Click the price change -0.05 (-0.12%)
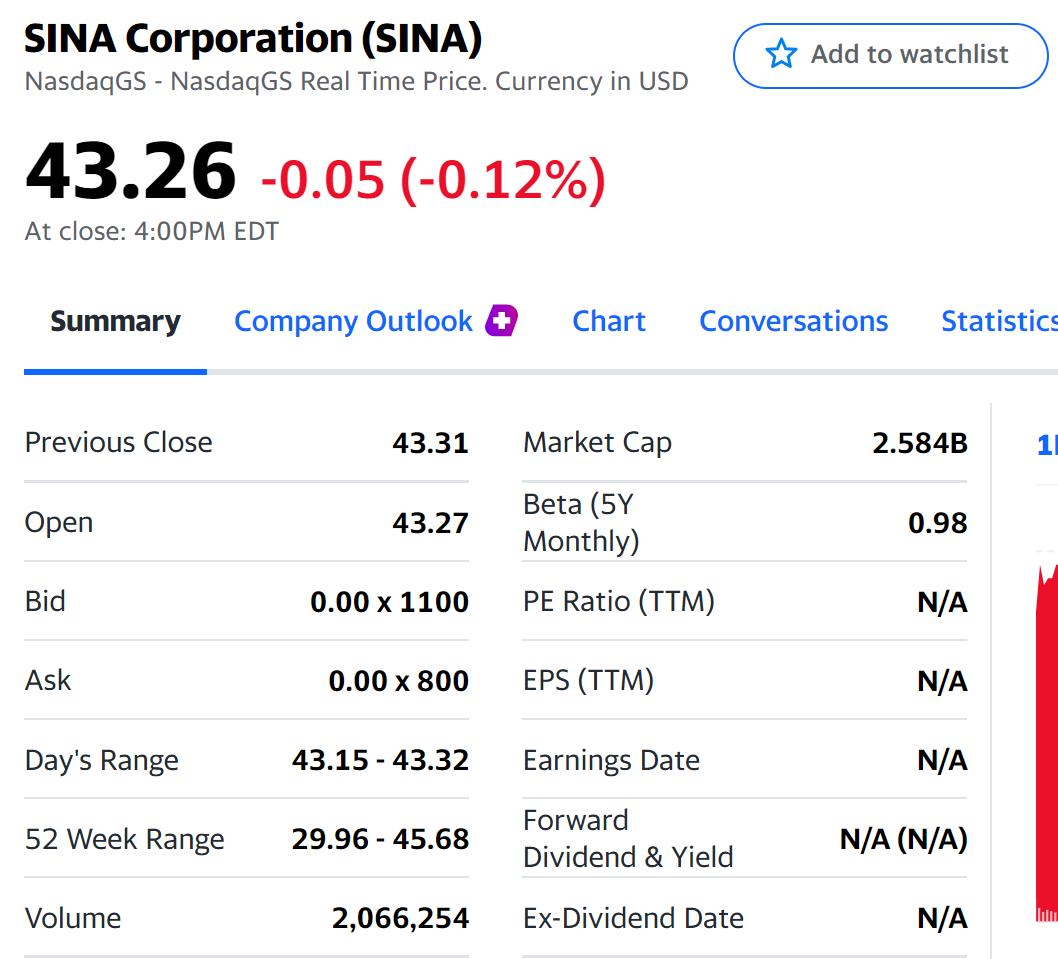The image size is (1058, 959). point(433,180)
